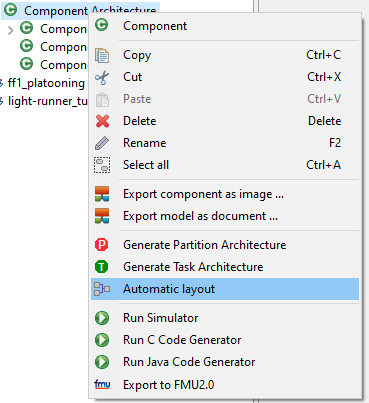
Task: Click the scissors Cut icon
Action: (102, 77)
